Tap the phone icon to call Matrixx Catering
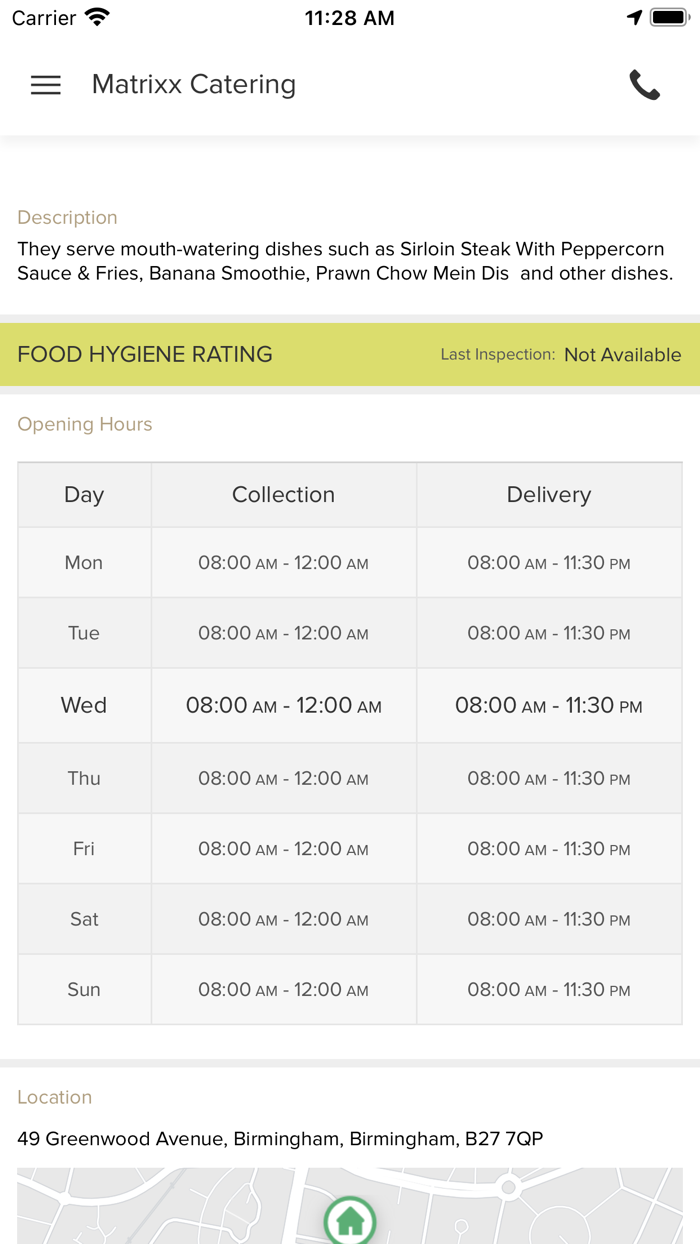 (645, 85)
